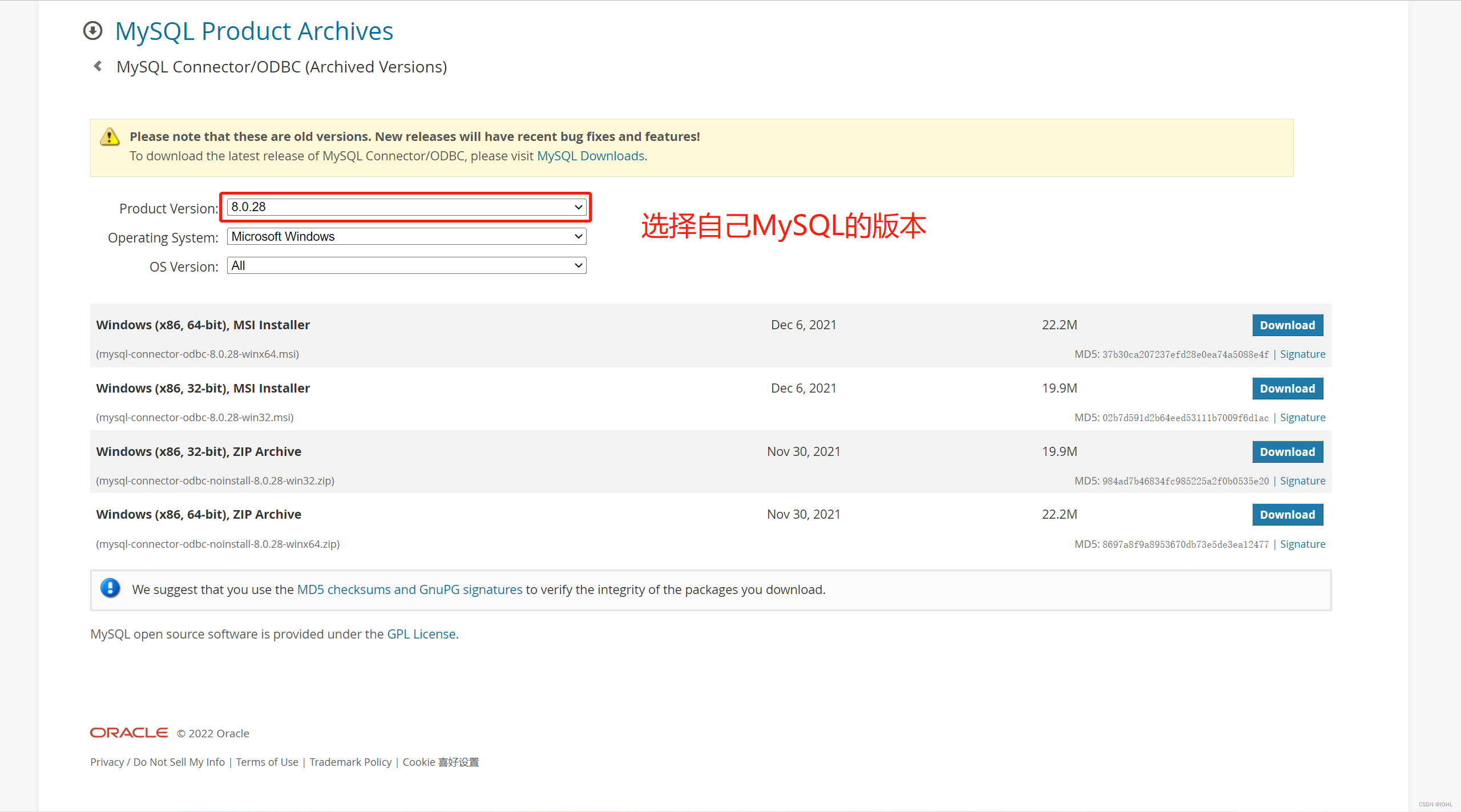The width and height of the screenshot is (1461, 812).
Task: Click the filename mysql-connector-odbc-8.0.28-win32.msi
Action: 195,417
